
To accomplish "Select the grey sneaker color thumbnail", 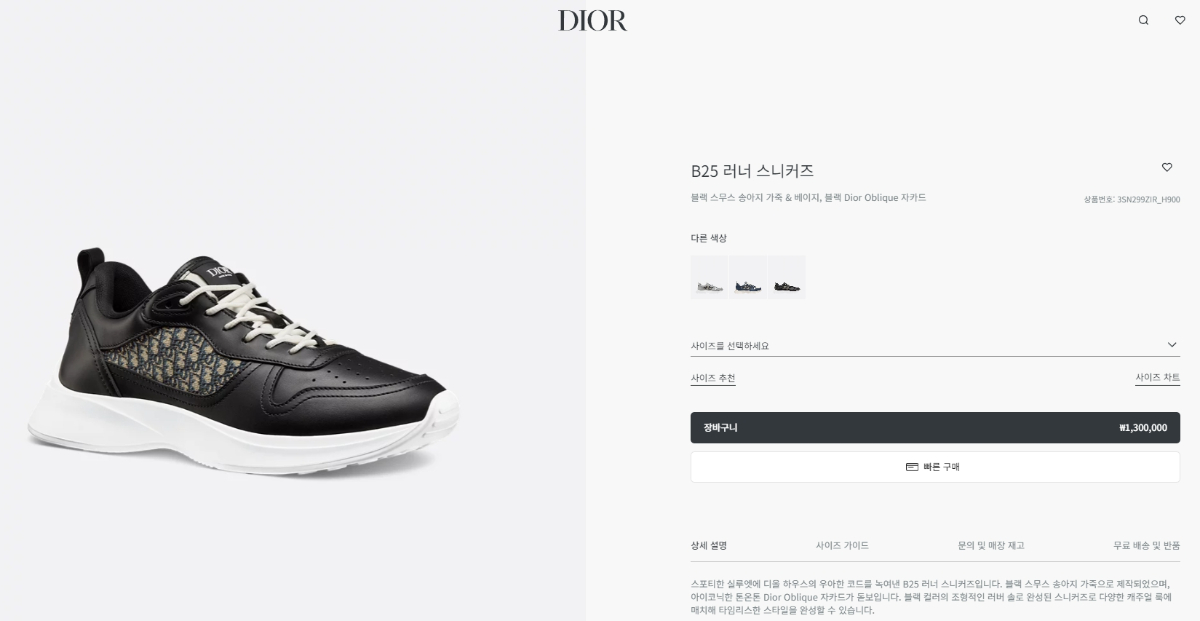I will pyautogui.click(x=709, y=277).
